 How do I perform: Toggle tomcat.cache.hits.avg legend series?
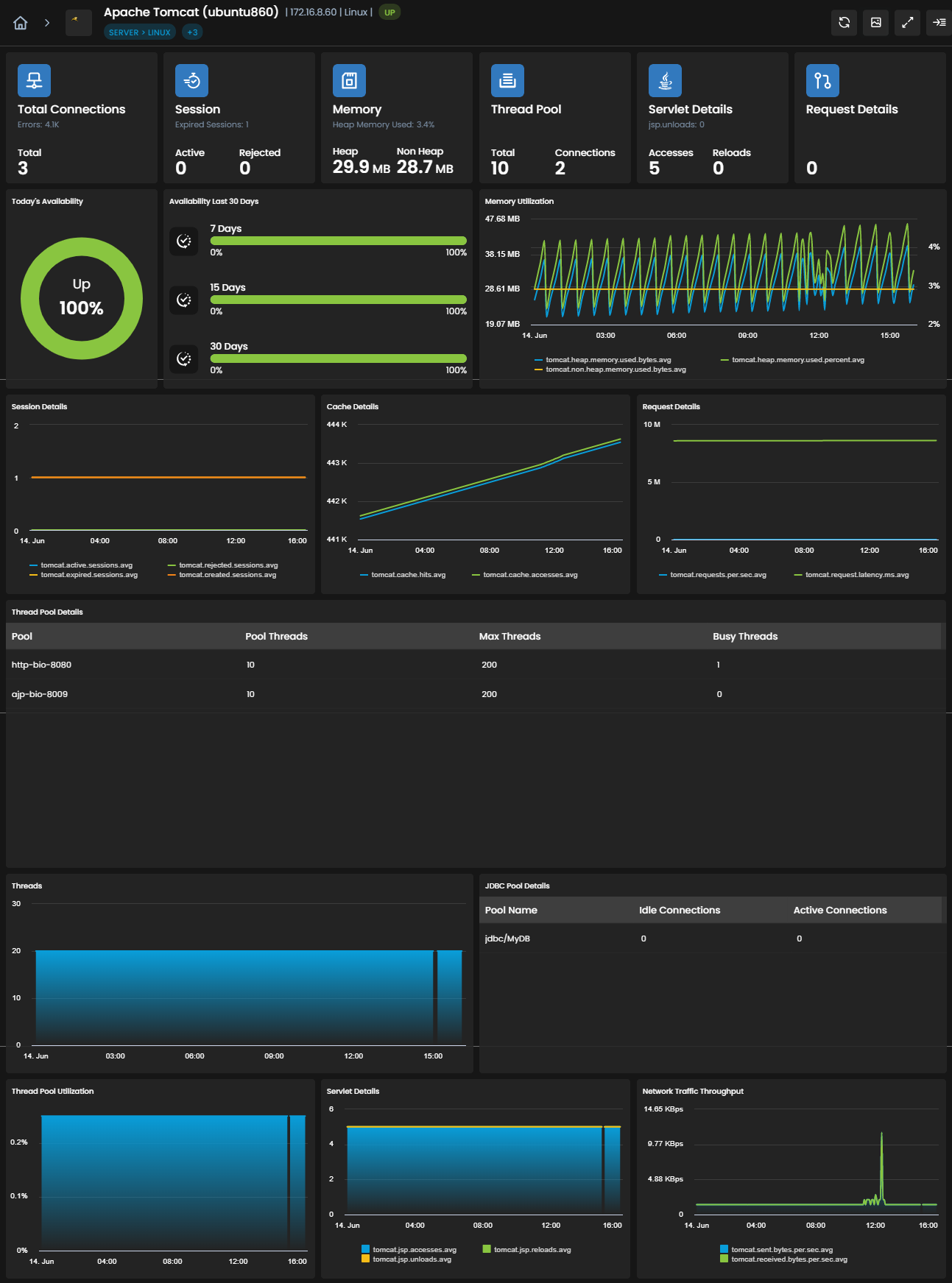(x=403, y=575)
